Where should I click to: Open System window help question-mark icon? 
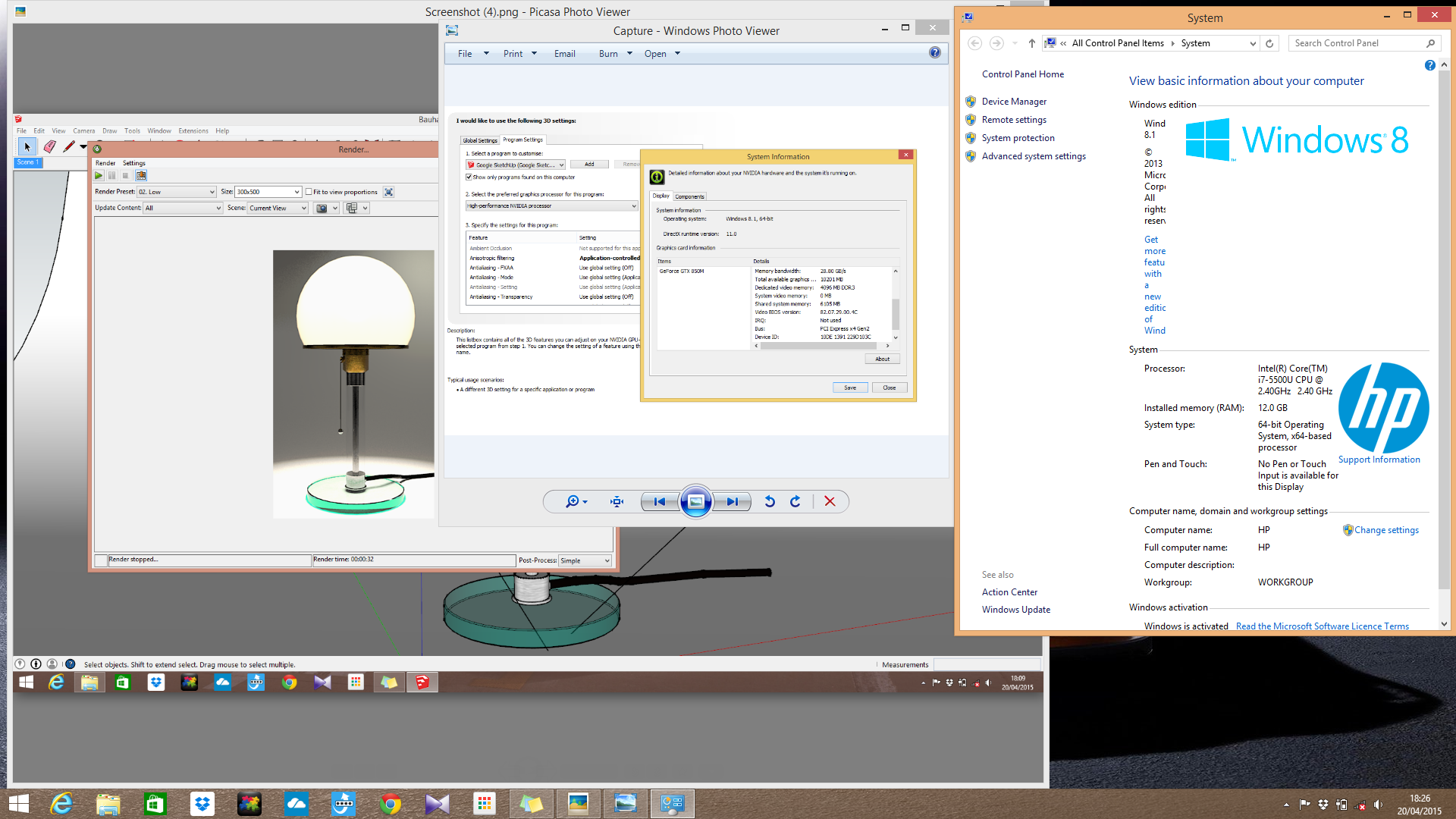(1429, 65)
